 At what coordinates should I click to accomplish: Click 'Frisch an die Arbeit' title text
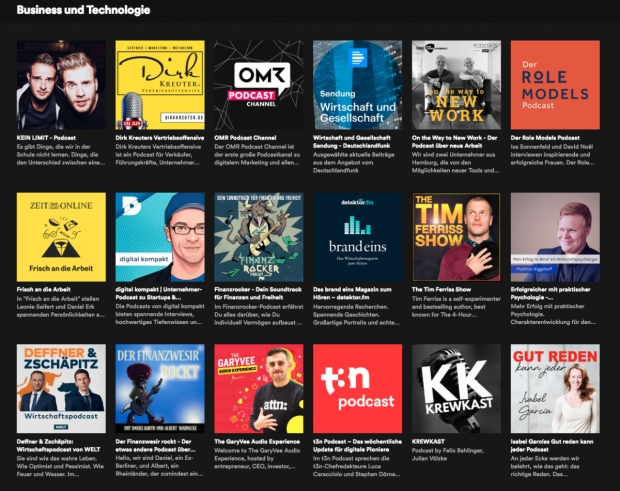click(x=43, y=289)
